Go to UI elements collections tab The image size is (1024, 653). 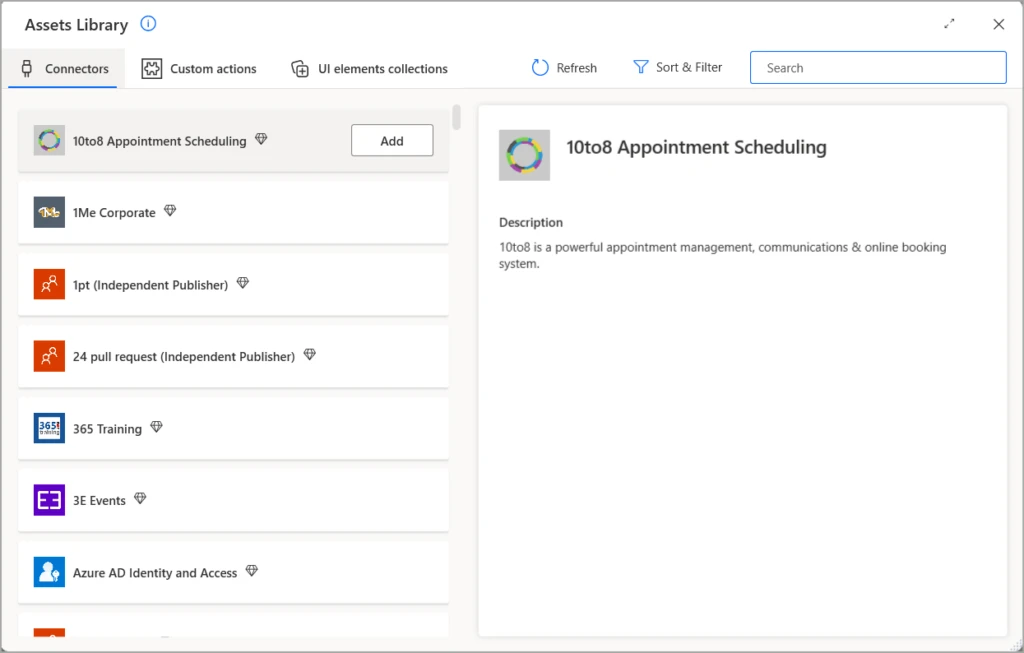(369, 69)
